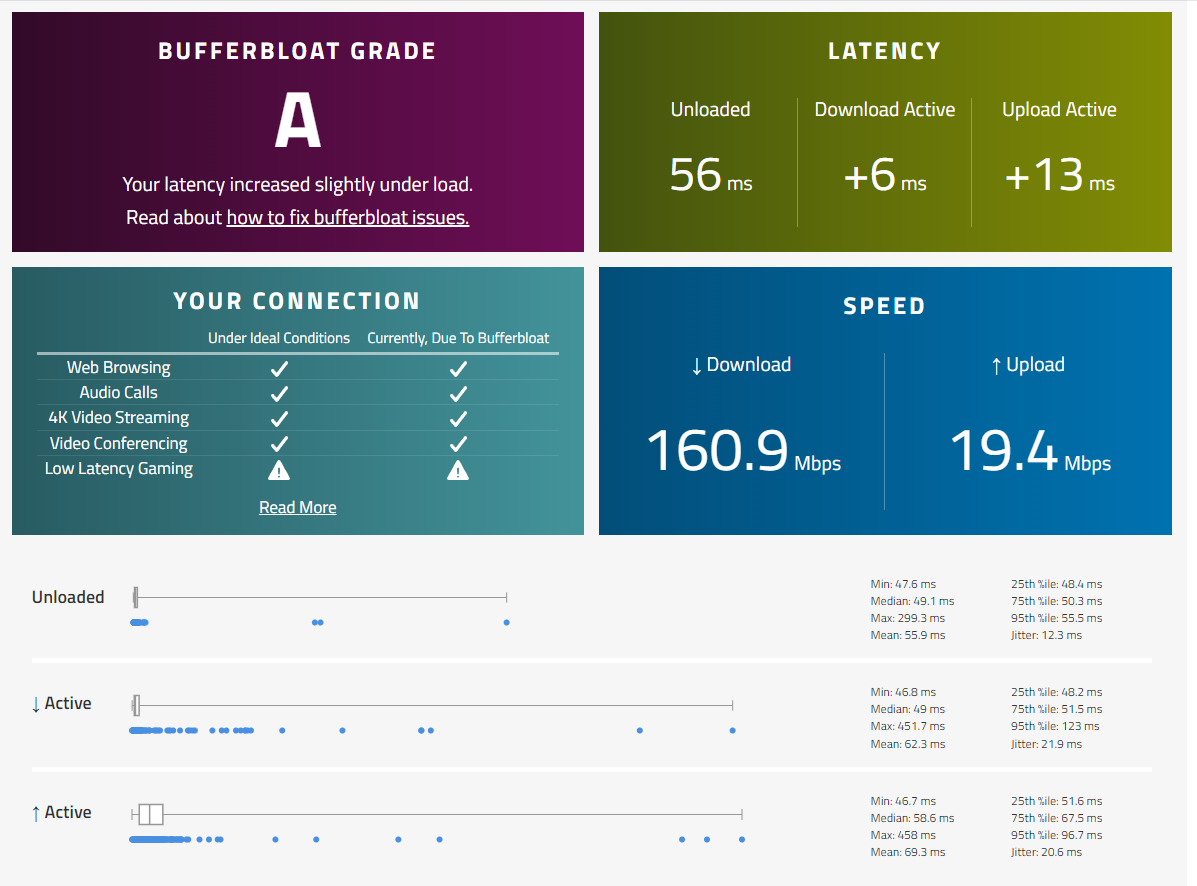Open the how to fix bufferbloat issues link
Viewport: 1197px width, 886px height.
(x=347, y=217)
